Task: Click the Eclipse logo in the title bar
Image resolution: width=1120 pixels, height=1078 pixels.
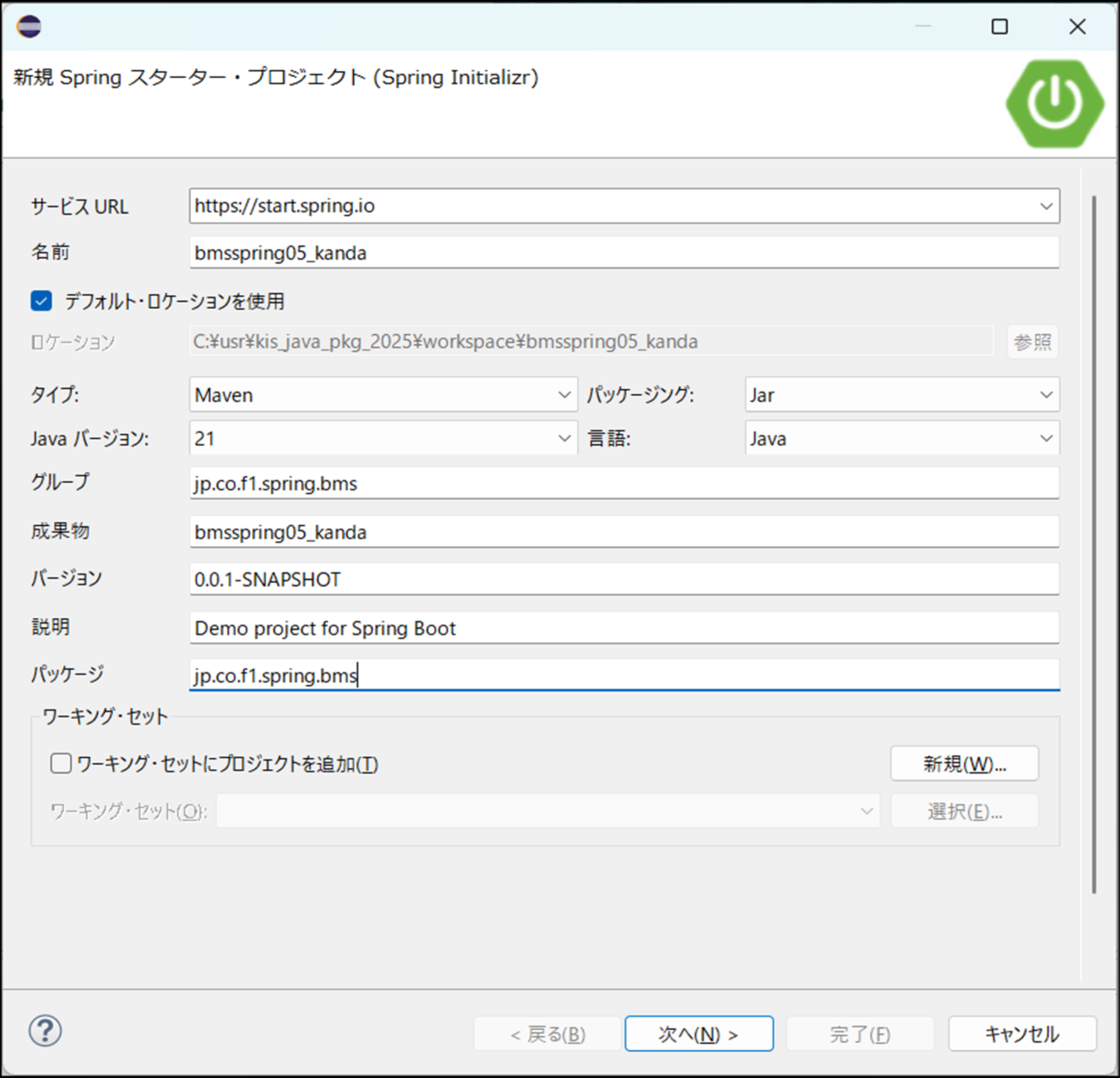Action: tap(29, 26)
